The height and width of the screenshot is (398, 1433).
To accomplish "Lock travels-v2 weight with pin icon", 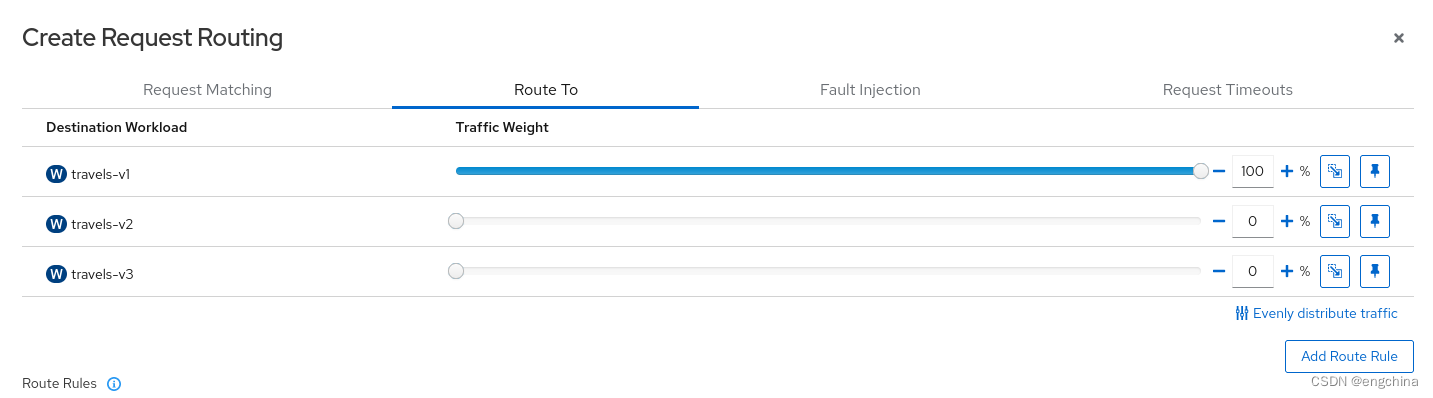I will tap(1375, 221).
